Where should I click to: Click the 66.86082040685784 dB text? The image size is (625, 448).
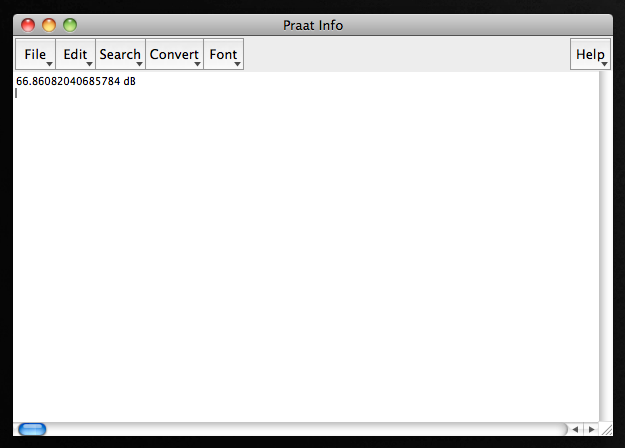point(76,81)
